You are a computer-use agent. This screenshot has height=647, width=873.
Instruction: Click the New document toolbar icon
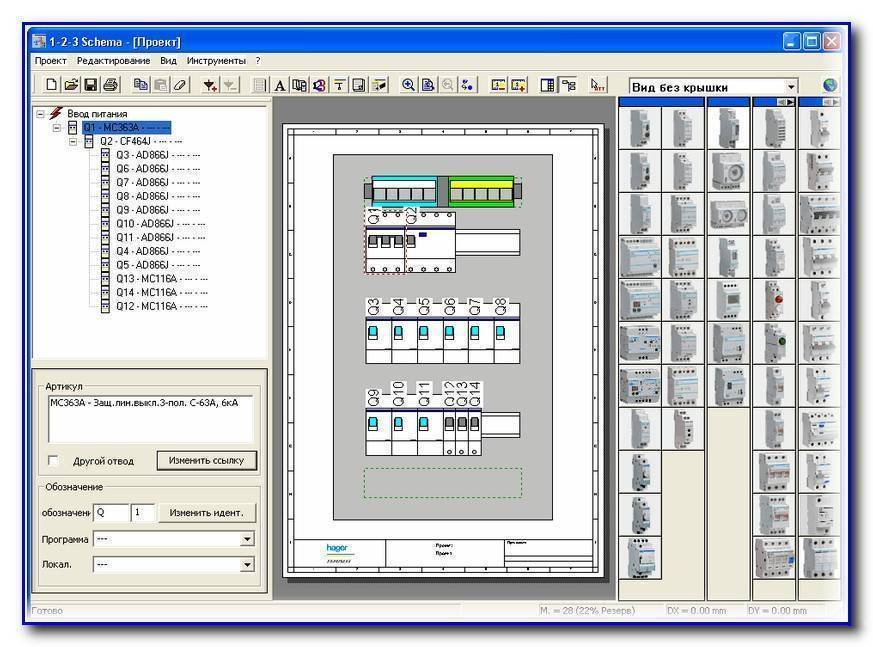coord(52,86)
